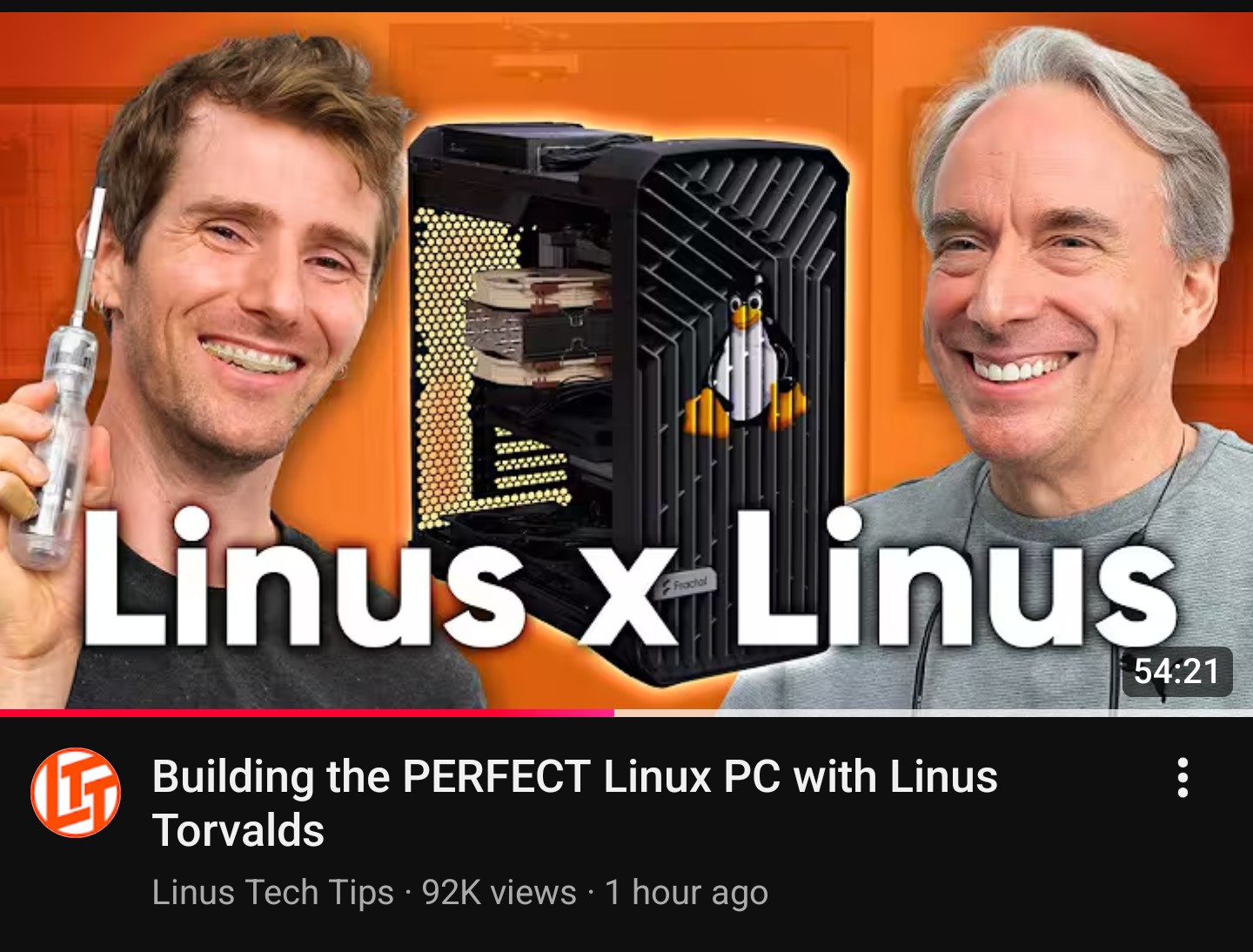Select the Linus Tech Tips channel name

pos(273,893)
